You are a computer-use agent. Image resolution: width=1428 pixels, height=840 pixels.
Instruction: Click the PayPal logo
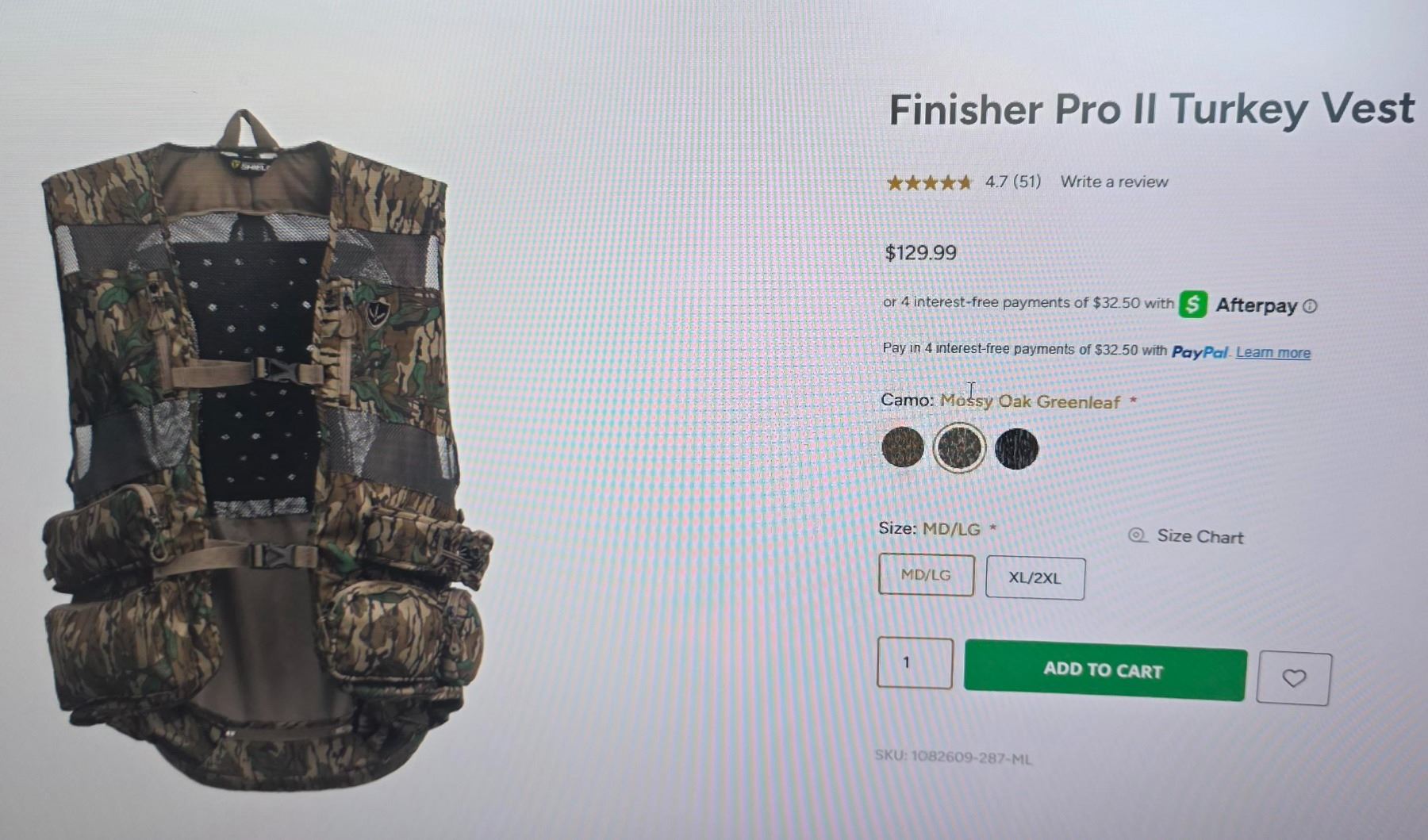pos(1200,351)
